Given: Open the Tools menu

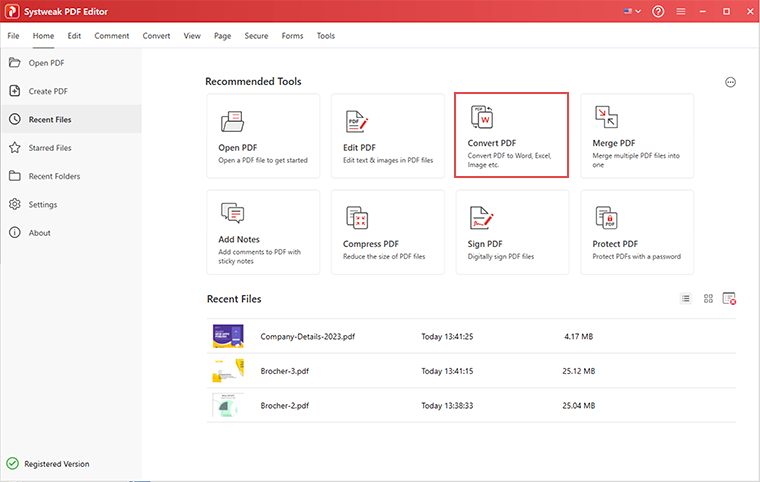Looking at the screenshot, I should [326, 36].
